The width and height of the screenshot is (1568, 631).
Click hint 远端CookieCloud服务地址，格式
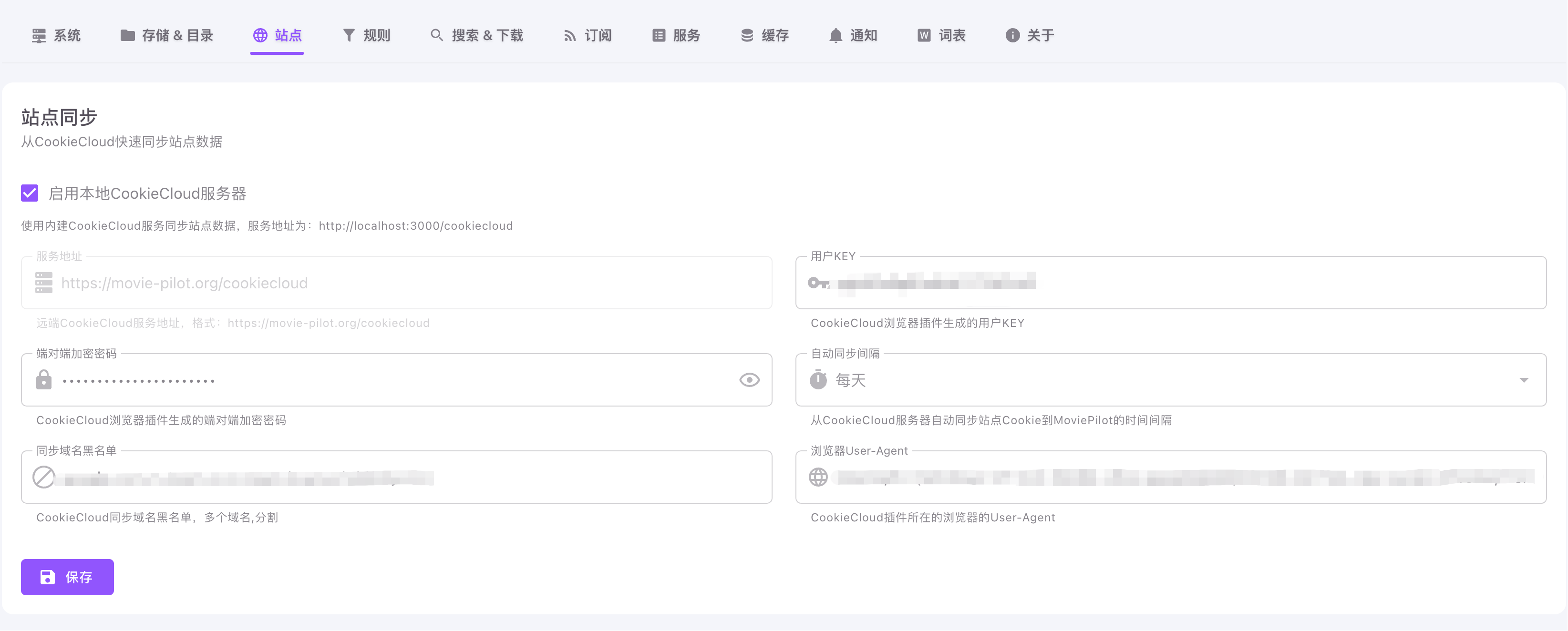pos(233,323)
